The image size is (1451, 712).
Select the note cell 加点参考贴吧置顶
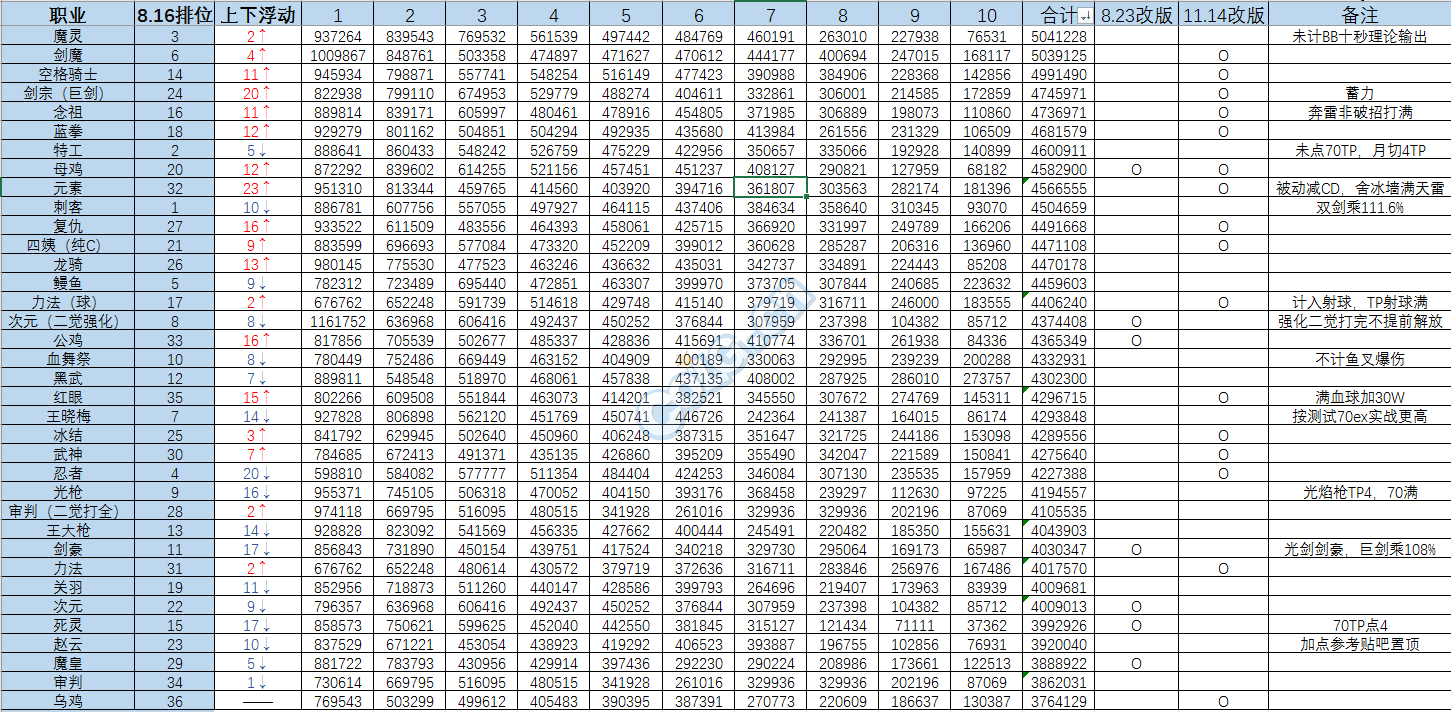(1359, 645)
